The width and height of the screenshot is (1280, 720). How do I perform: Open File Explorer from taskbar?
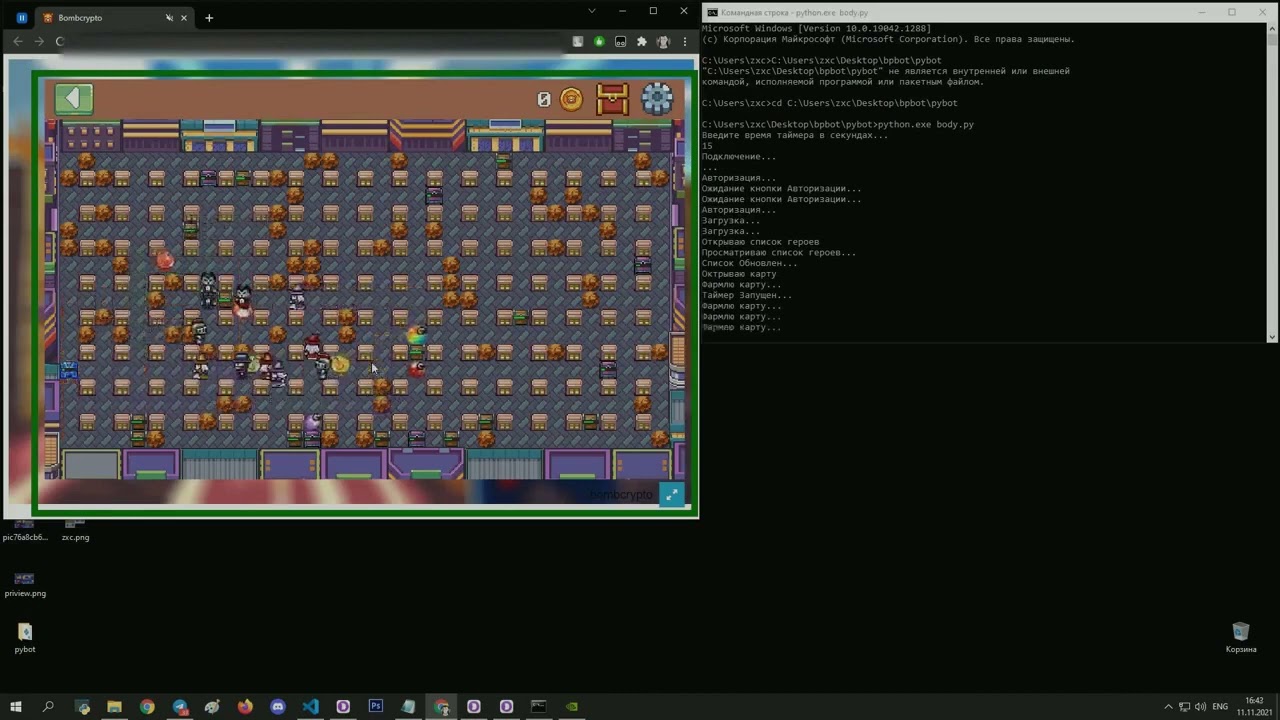[x=114, y=706]
